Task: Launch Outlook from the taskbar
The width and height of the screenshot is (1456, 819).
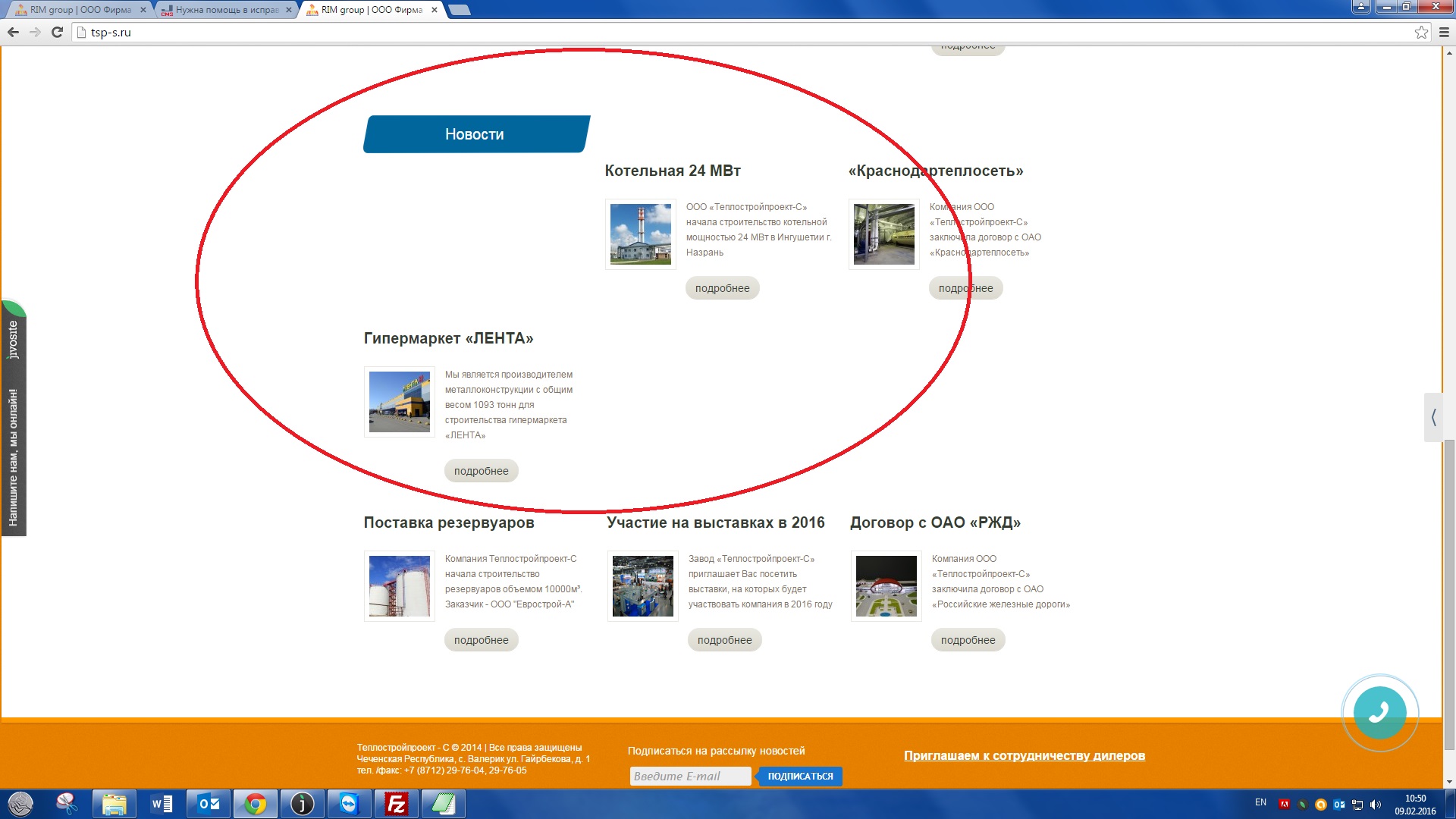Action: (209, 804)
